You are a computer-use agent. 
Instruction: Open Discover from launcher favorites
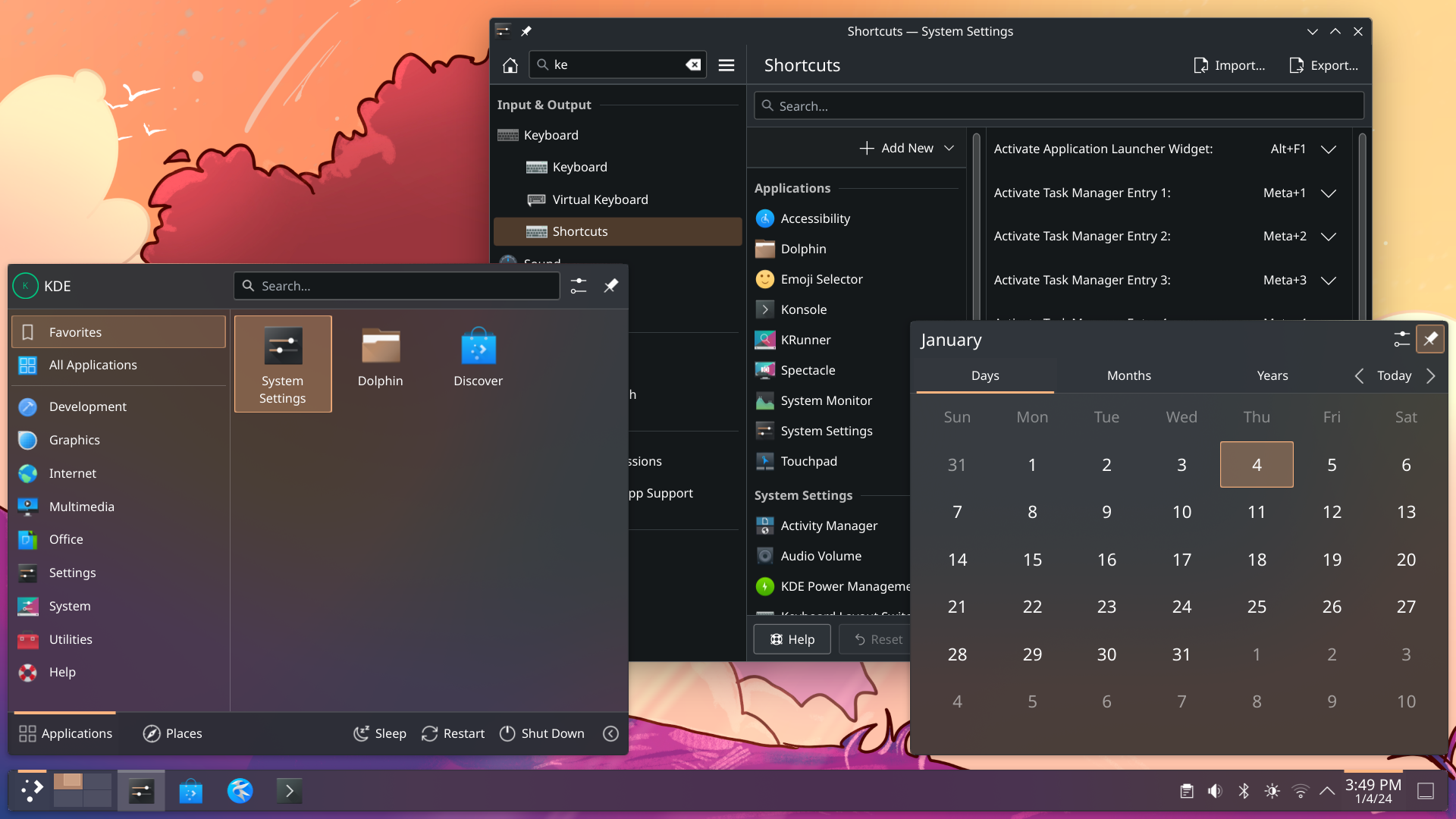tap(478, 358)
